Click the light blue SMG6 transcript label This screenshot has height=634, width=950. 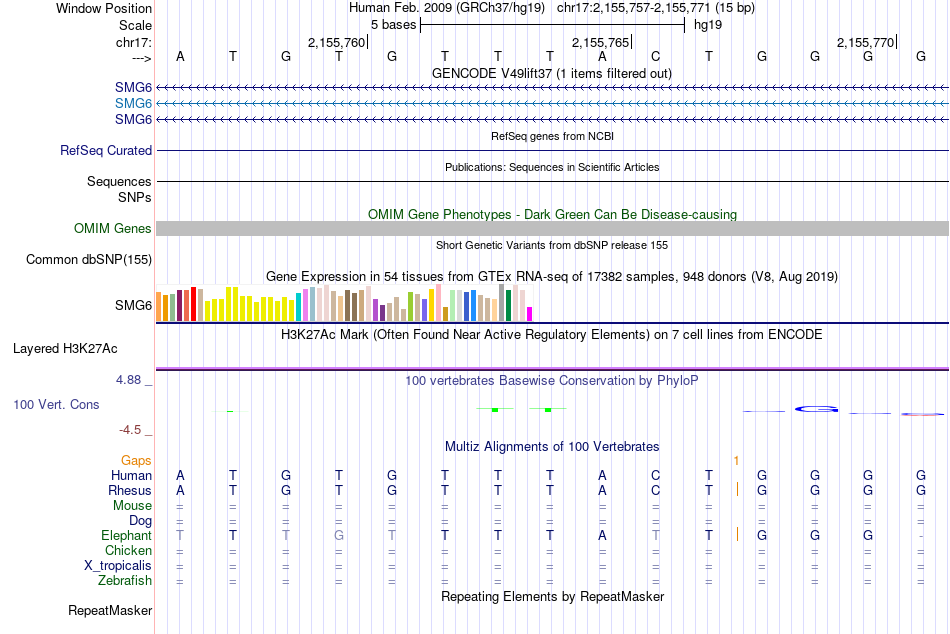tap(133, 104)
